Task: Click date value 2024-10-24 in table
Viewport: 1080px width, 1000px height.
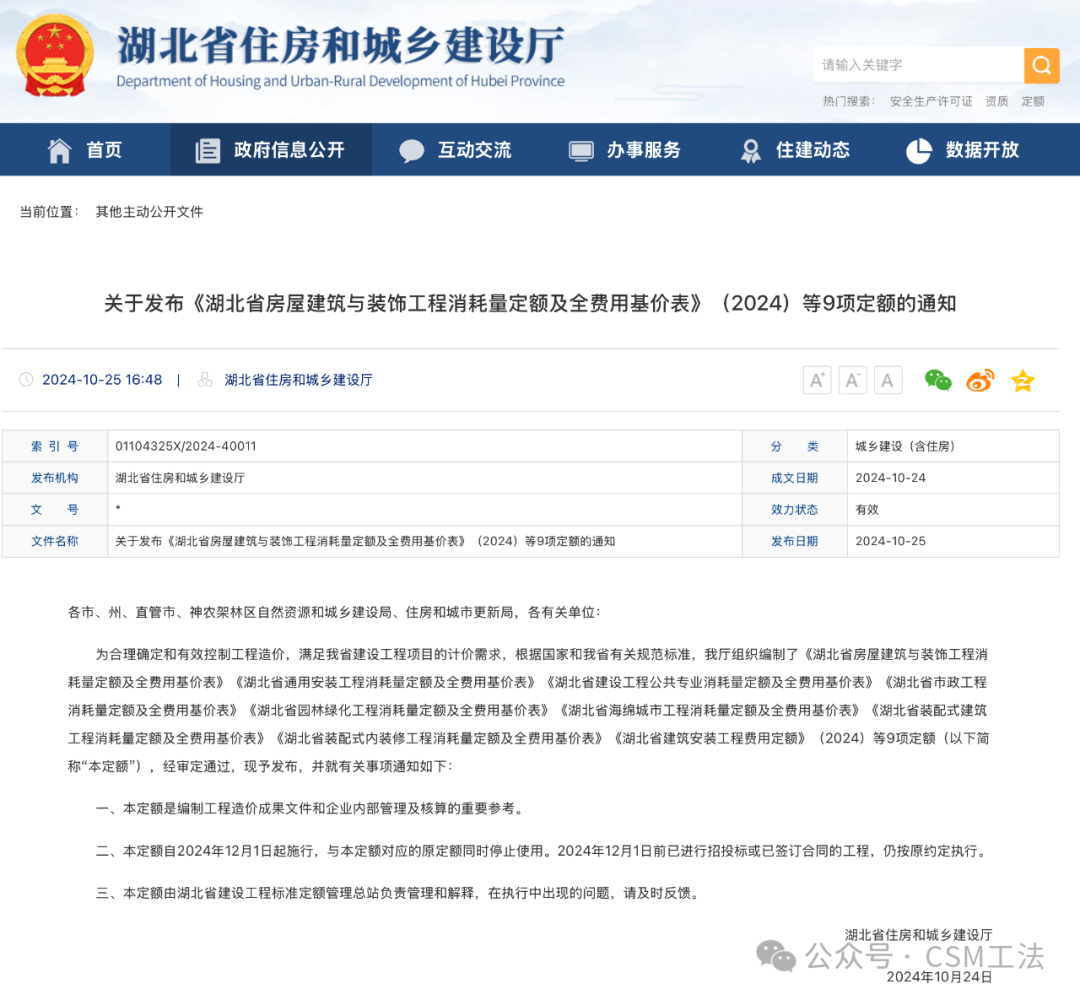Action: pos(891,478)
